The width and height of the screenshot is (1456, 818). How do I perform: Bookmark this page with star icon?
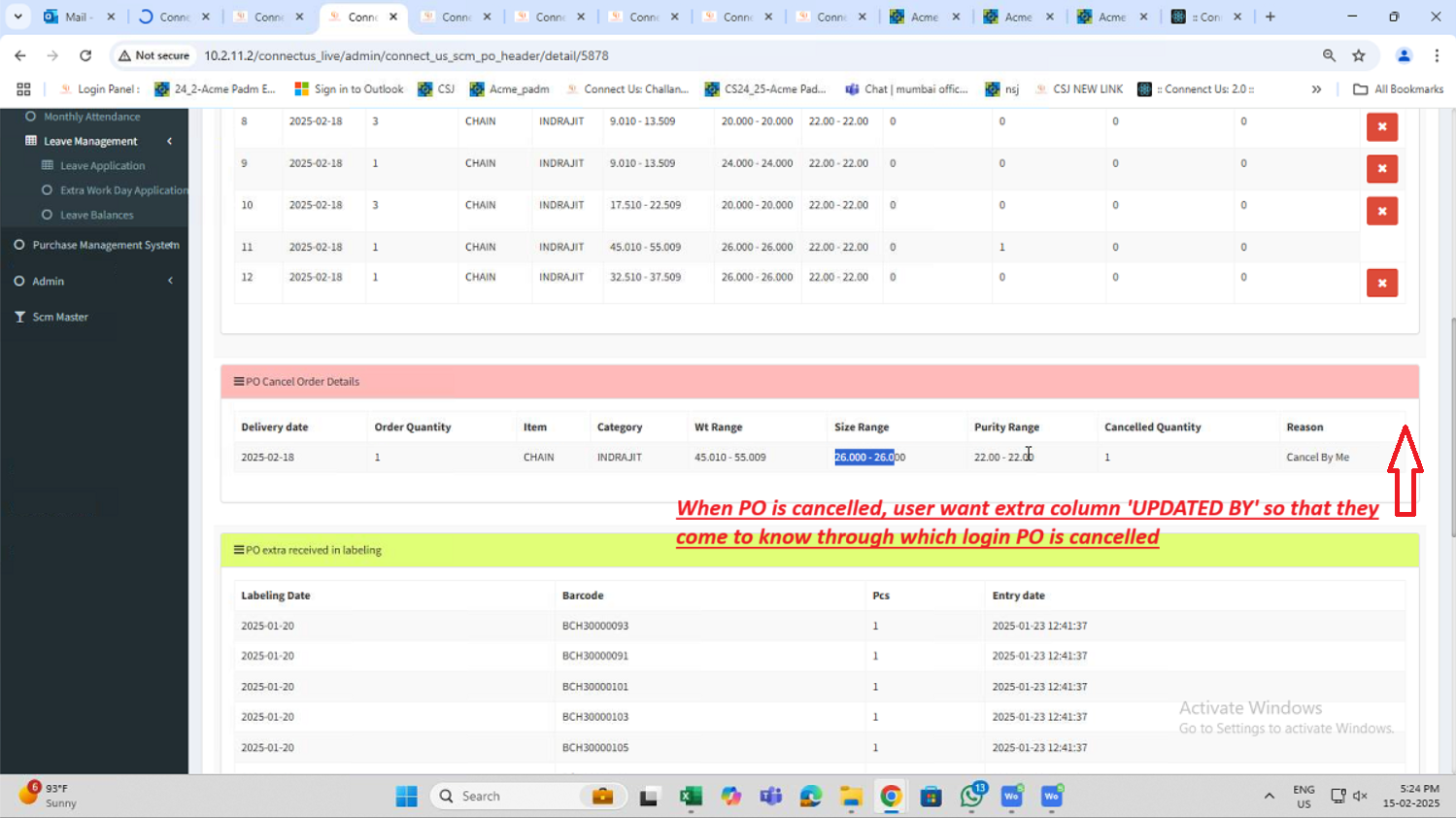1359,55
